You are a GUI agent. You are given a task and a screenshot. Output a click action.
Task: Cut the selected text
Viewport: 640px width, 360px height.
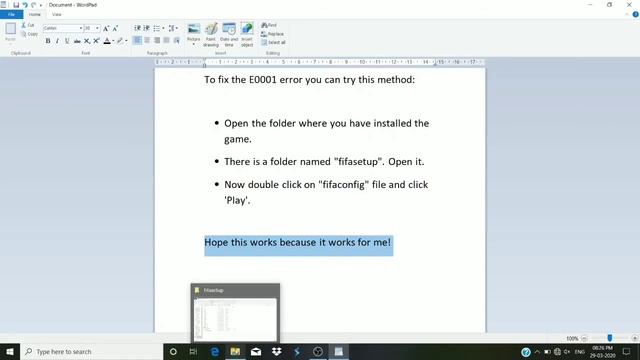pos(28,25)
